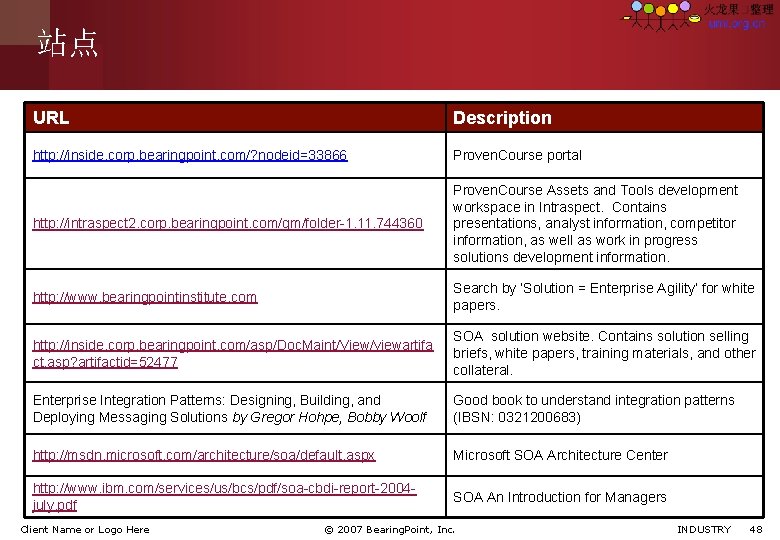The width and height of the screenshot is (780, 540).
Task: Click the slide page number 48
Action: pyautogui.click(x=756, y=530)
